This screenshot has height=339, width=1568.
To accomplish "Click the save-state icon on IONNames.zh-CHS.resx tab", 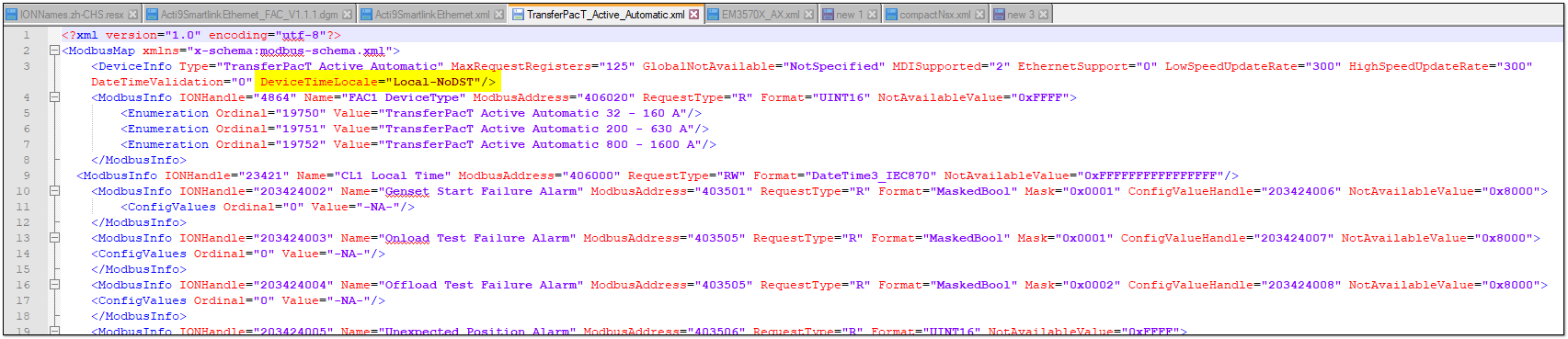I will tap(12, 15).
